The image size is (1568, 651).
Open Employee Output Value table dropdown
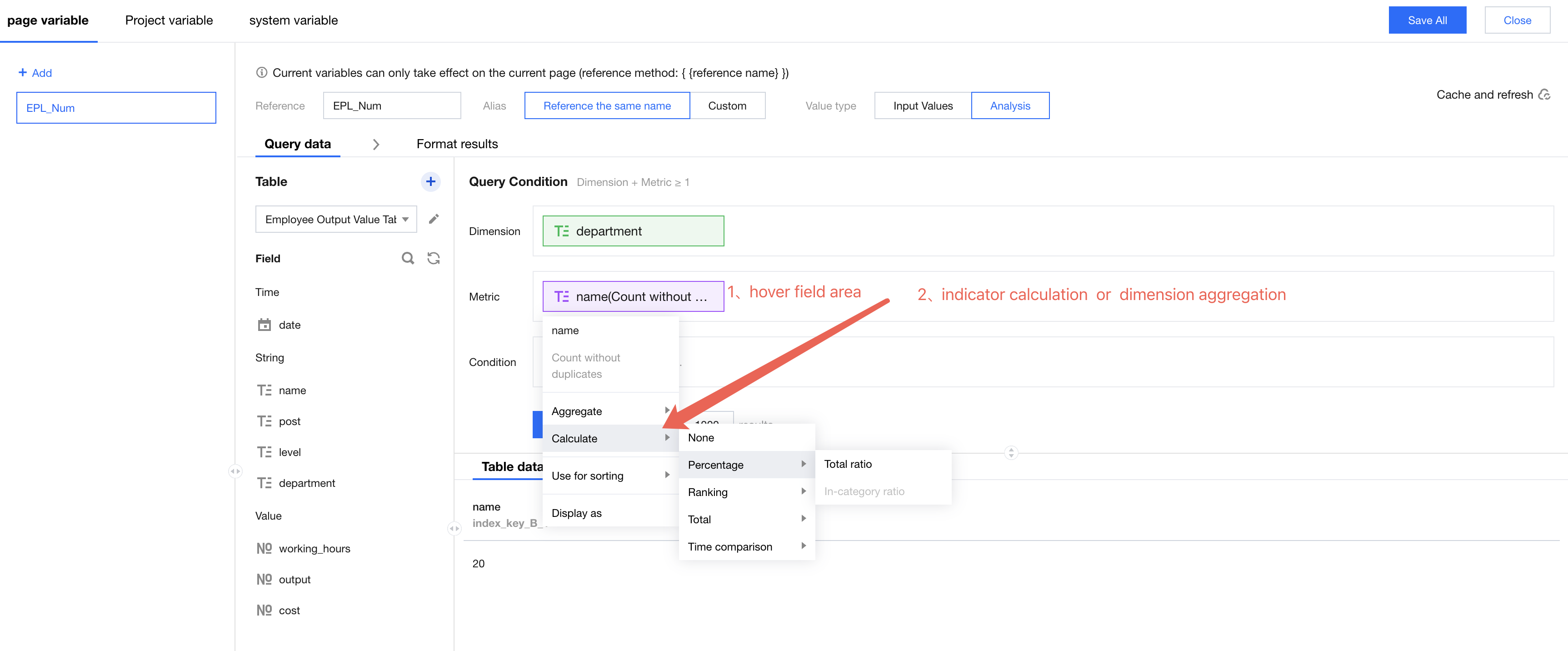point(336,219)
